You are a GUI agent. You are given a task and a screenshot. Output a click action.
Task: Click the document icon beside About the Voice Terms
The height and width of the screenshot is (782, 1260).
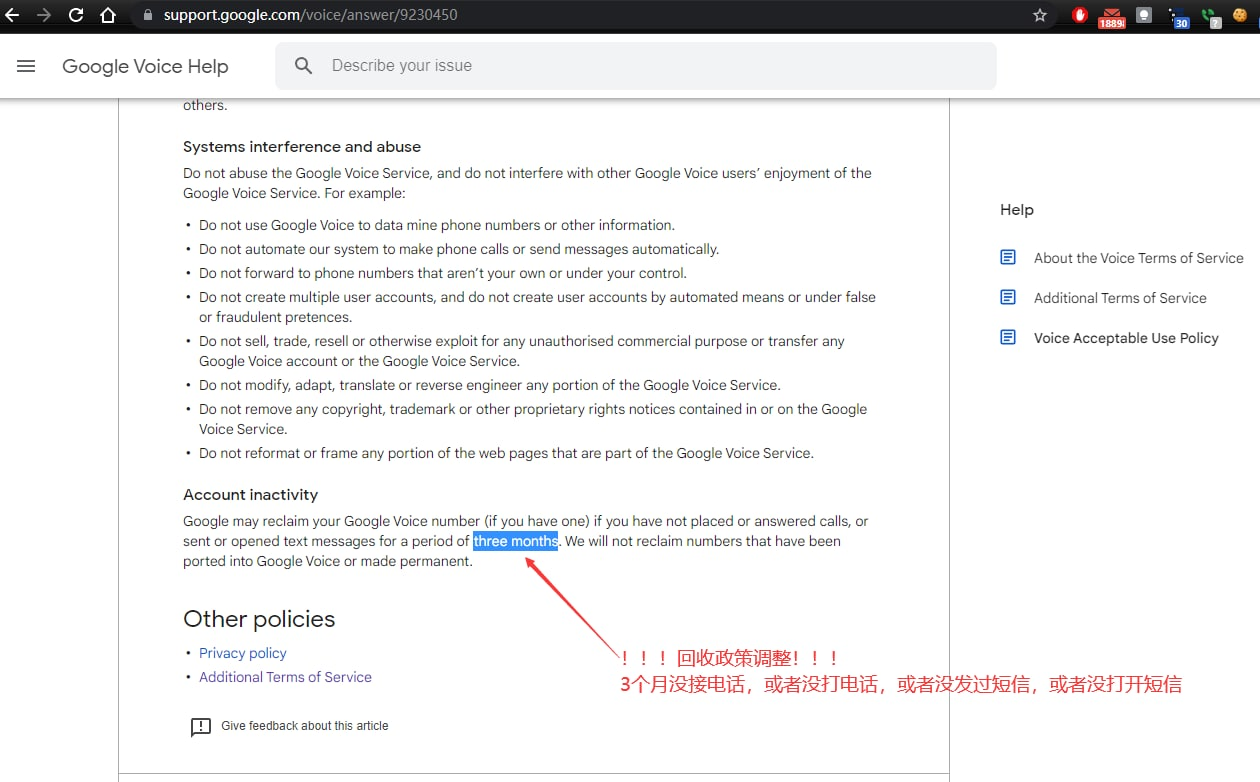pos(1008,257)
